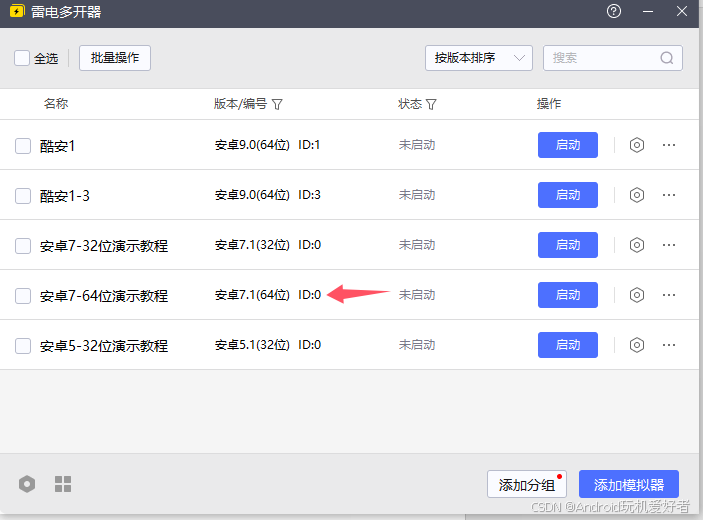The width and height of the screenshot is (703, 520).
Task: Open the help question mark icon
Action: coord(614,11)
